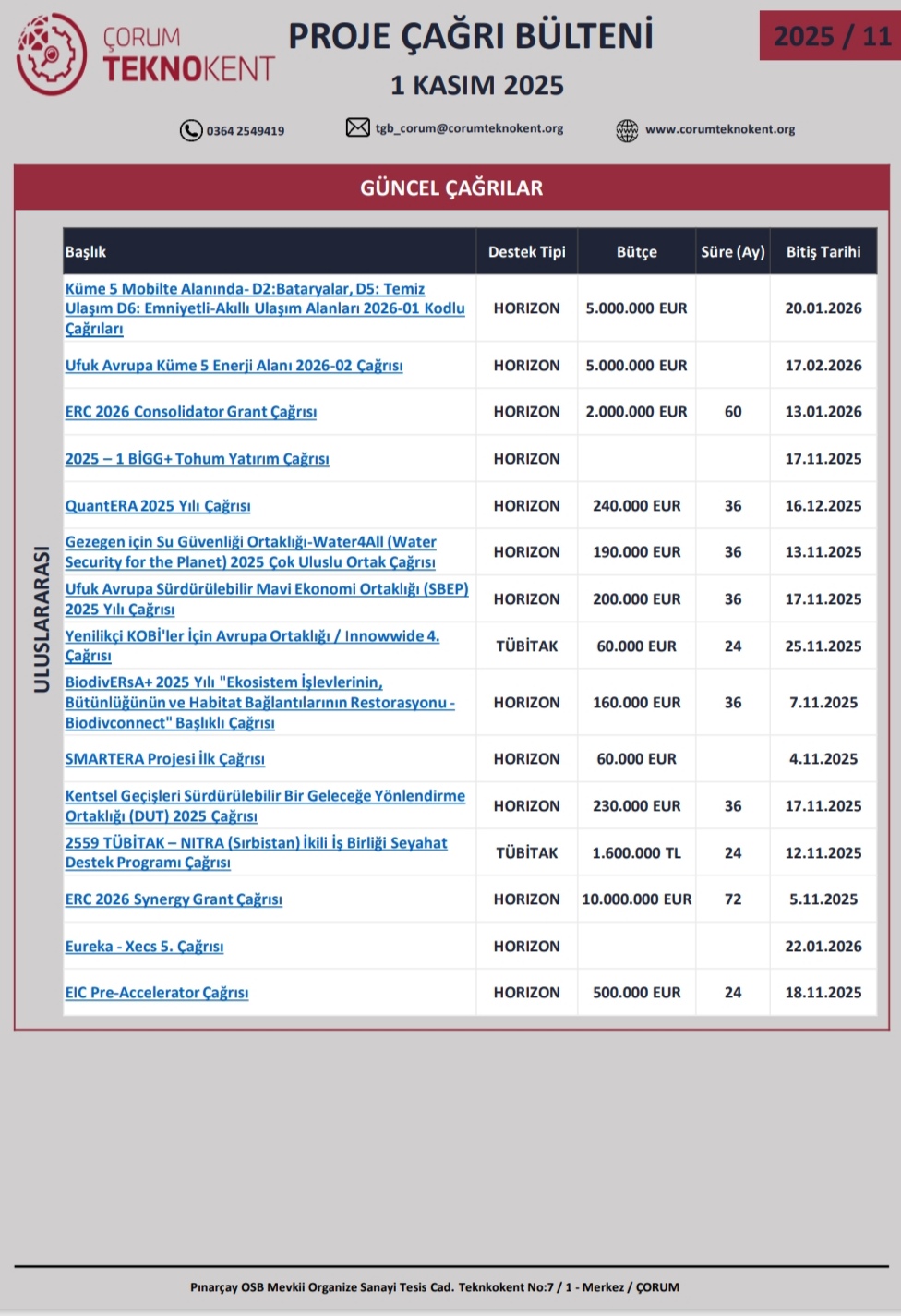Open the SMARTERA Projesi İlk Çağrısı link

164,759
